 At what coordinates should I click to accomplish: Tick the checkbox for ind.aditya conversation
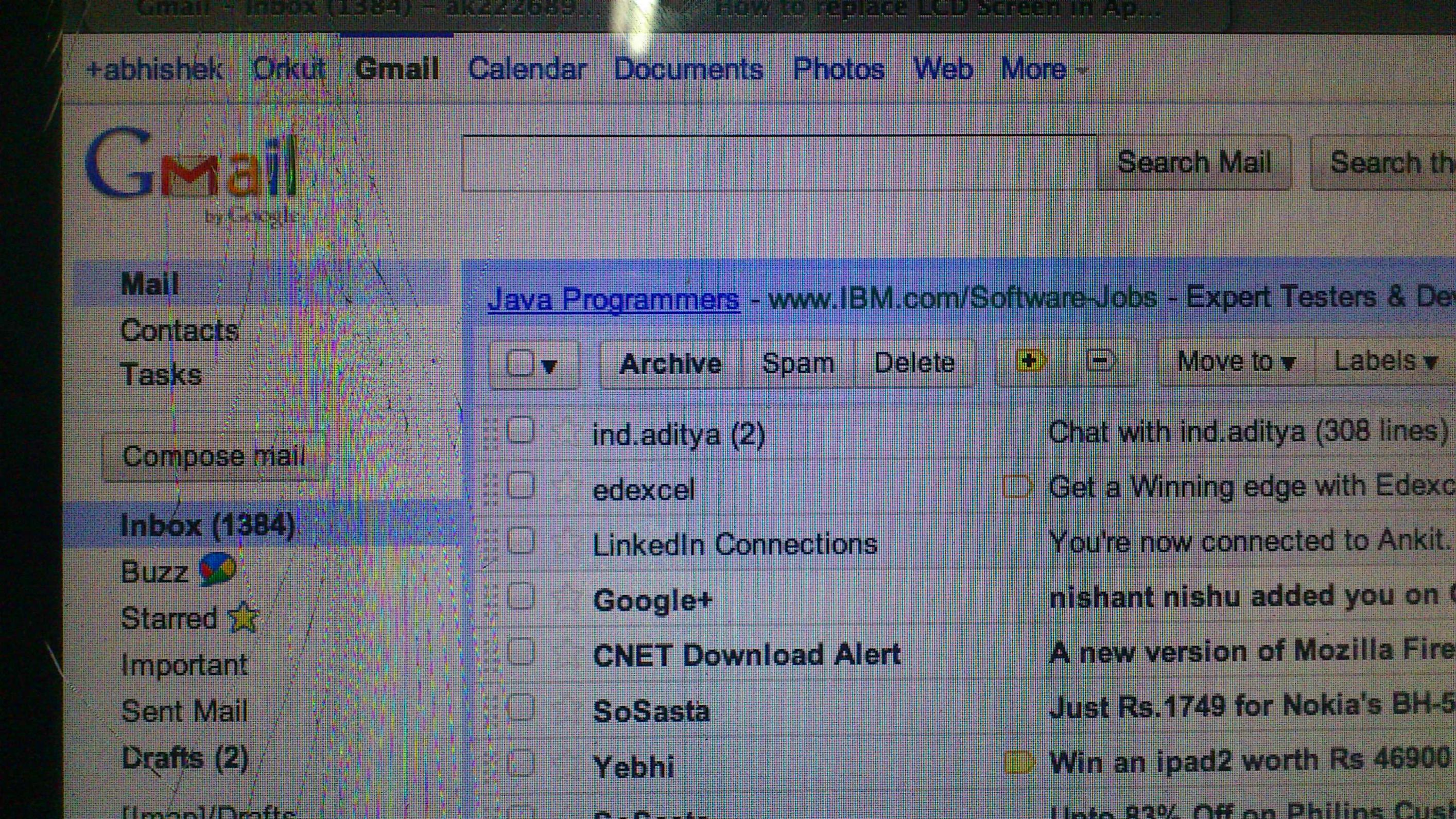coord(520,431)
